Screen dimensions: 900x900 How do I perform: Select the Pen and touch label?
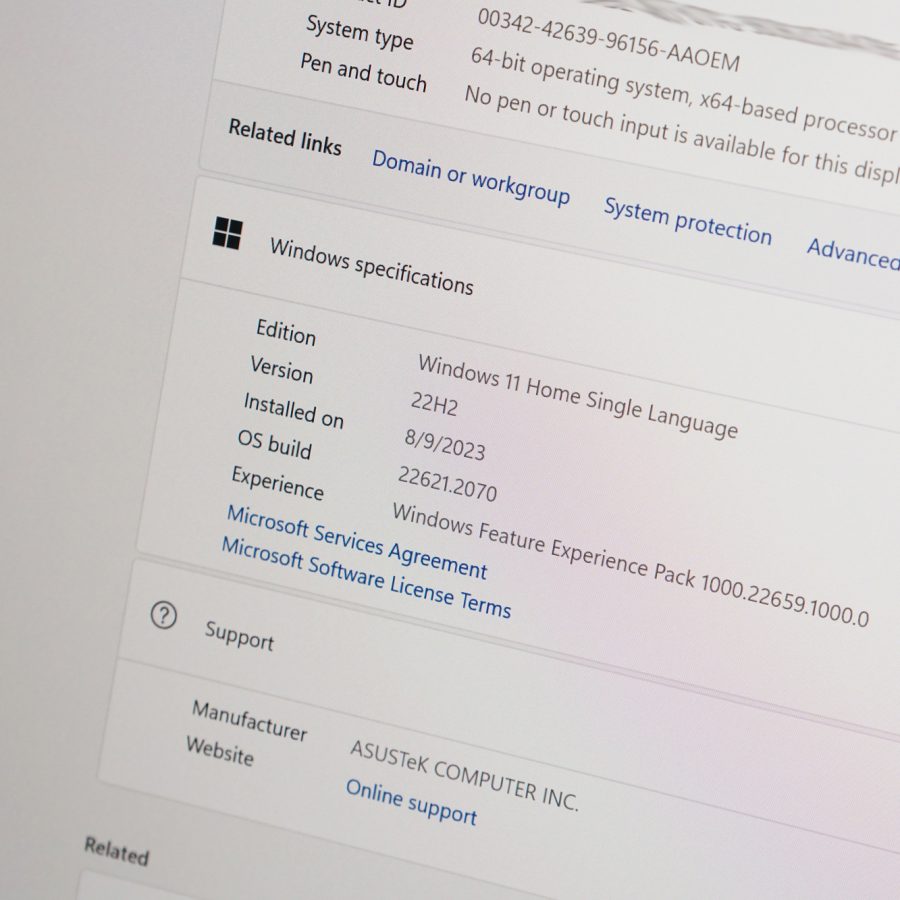pyautogui.click(x=363, y=72)
